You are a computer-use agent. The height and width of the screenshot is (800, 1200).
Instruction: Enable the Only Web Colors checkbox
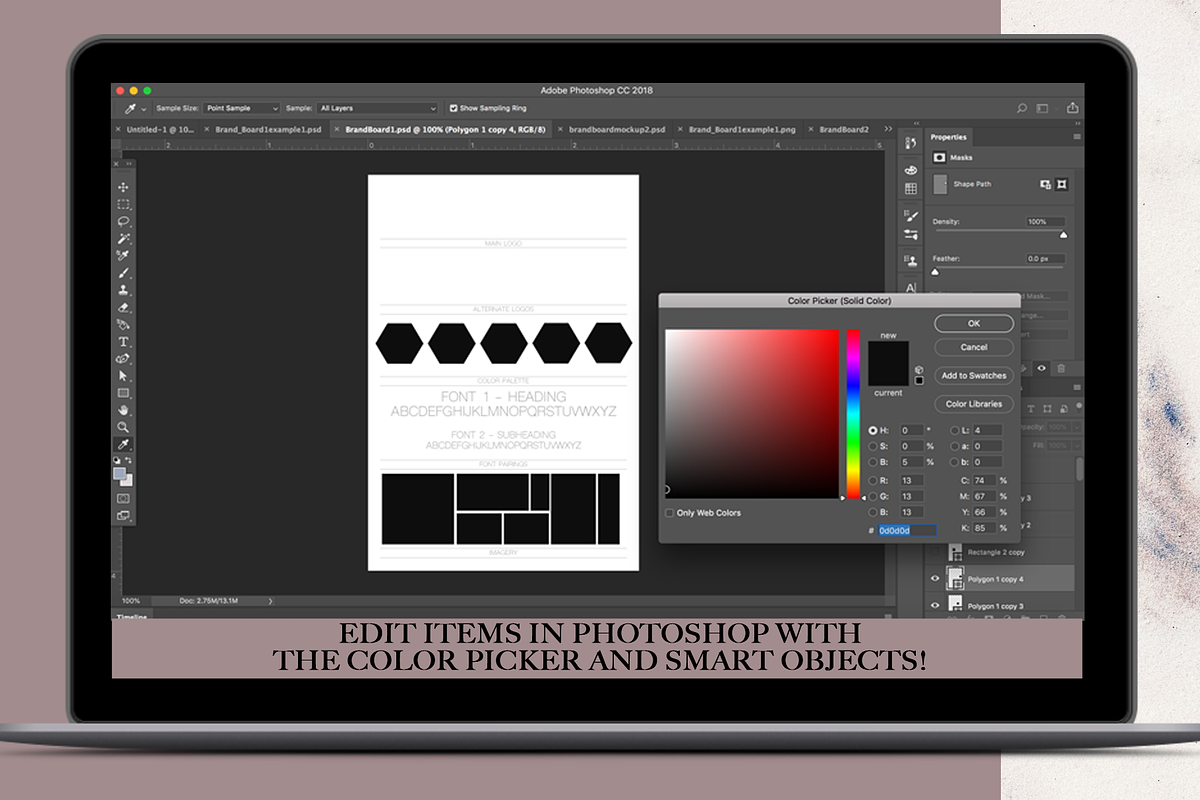[x=669, y=513]
